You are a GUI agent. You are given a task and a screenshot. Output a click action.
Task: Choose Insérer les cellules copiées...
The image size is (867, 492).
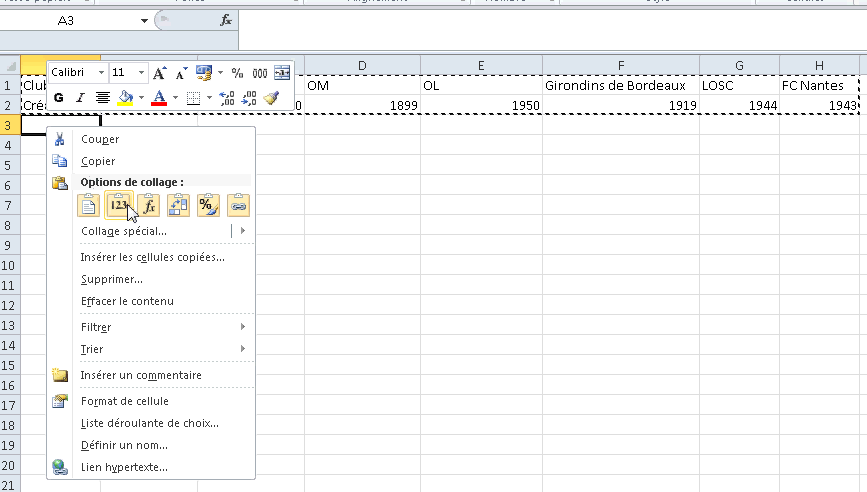152,257
